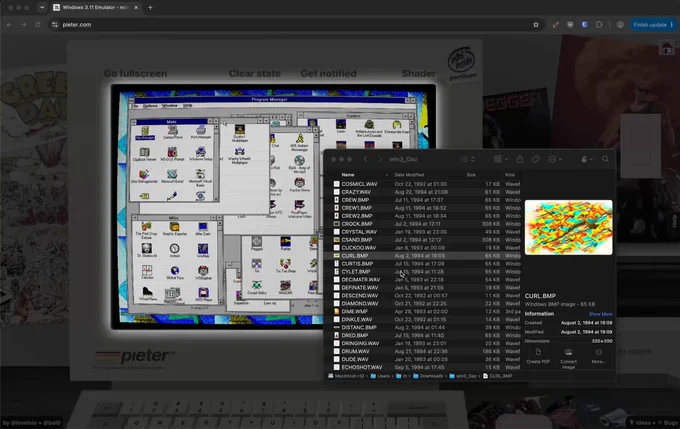This screenshot has height=429, width=680.
Task: Open Hacker News icon
Action: tap(299, 185)
